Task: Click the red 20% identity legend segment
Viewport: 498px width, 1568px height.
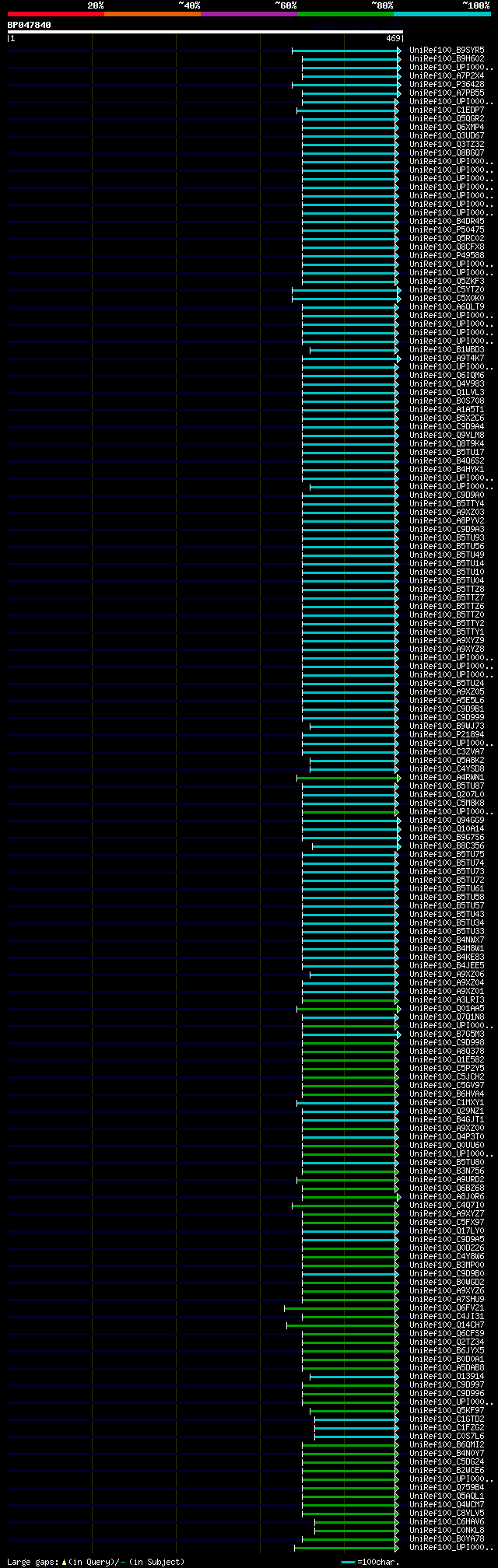Action: [x=56, y=14]
